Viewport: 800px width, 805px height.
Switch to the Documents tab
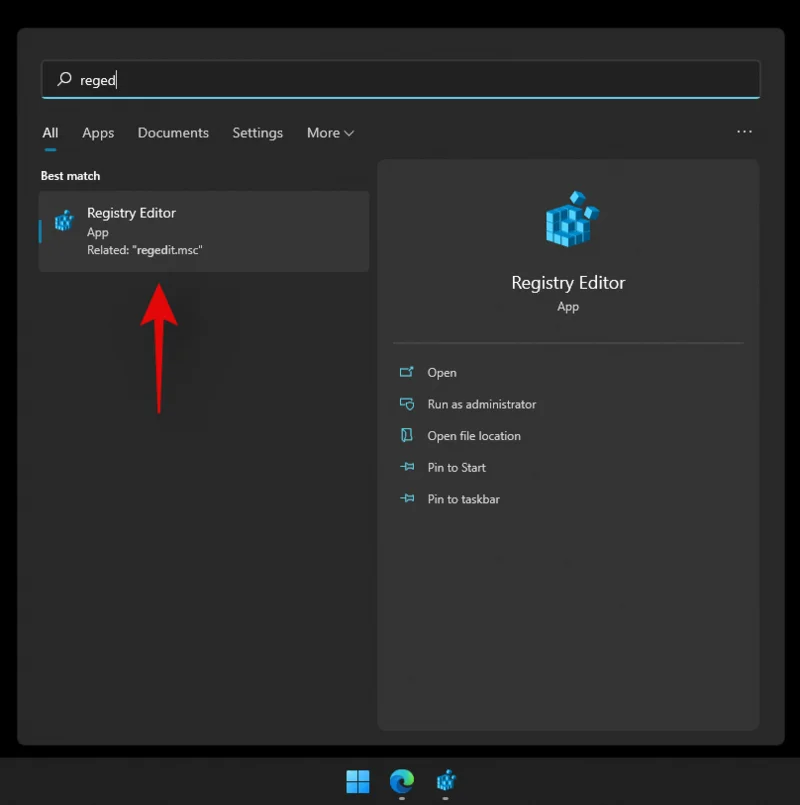coord(173,132)
